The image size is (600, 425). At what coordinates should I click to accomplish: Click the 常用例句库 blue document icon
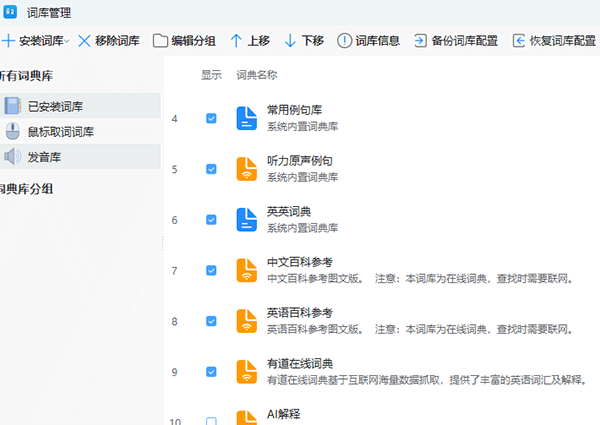coord(247,118)
